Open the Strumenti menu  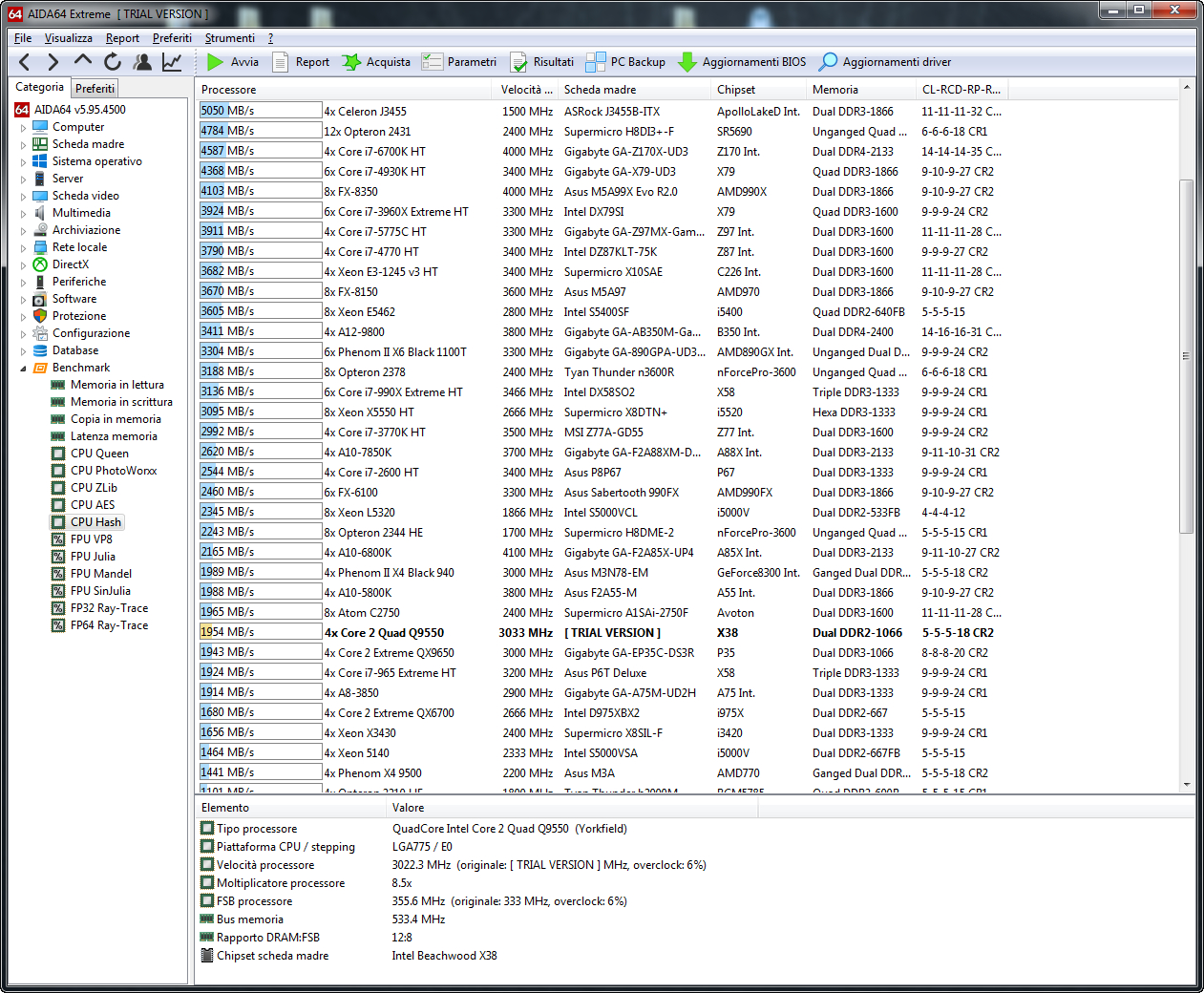tap(229, 38)
